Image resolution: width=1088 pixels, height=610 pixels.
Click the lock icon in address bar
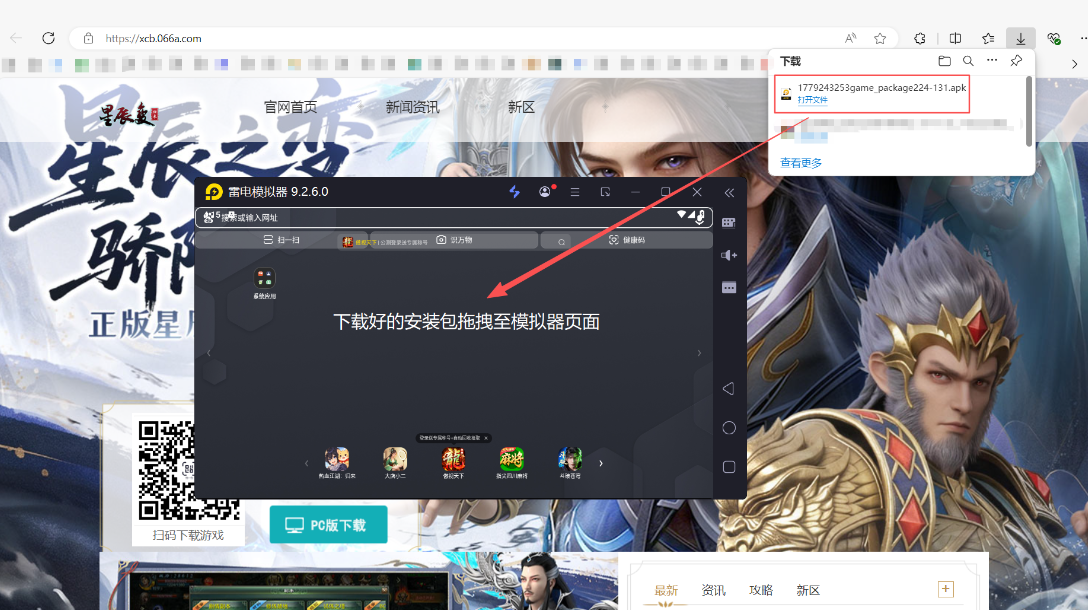[x=88, y=39]
